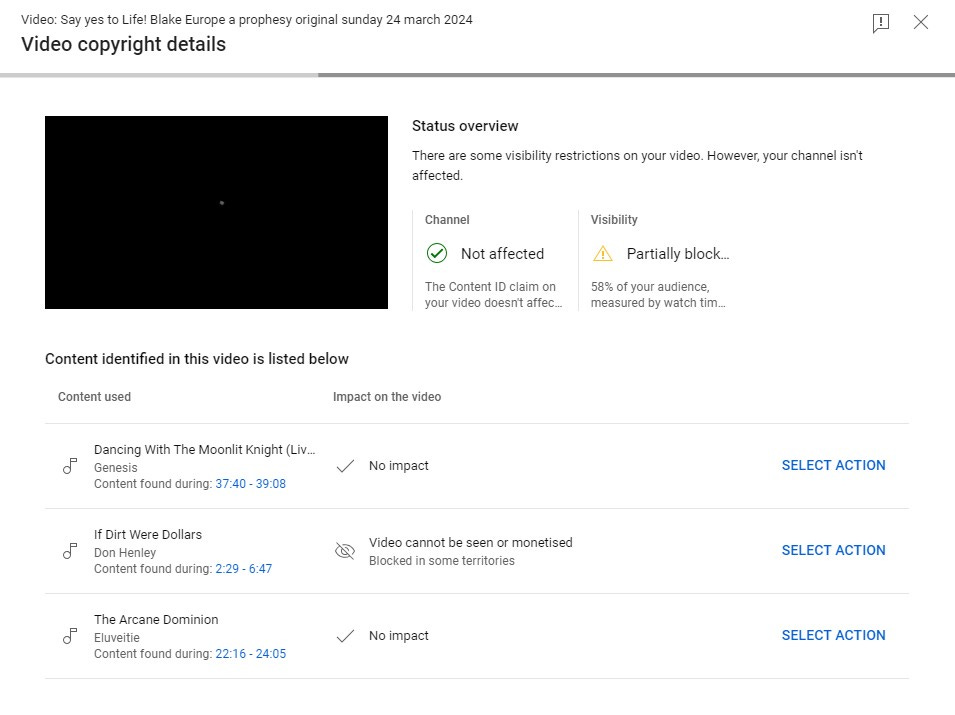Close the Video copyright details dialog
This screenshot has height=715, width=955.
tap(921, 23)
